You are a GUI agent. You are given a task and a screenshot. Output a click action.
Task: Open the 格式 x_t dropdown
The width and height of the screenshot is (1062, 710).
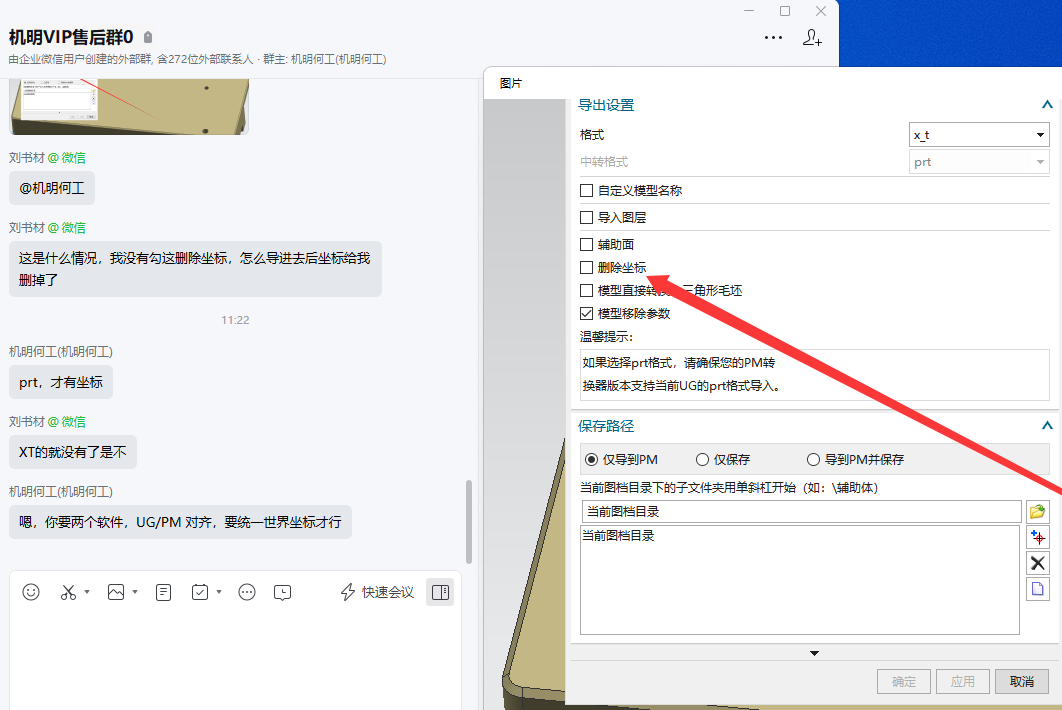tap(979, 135)
